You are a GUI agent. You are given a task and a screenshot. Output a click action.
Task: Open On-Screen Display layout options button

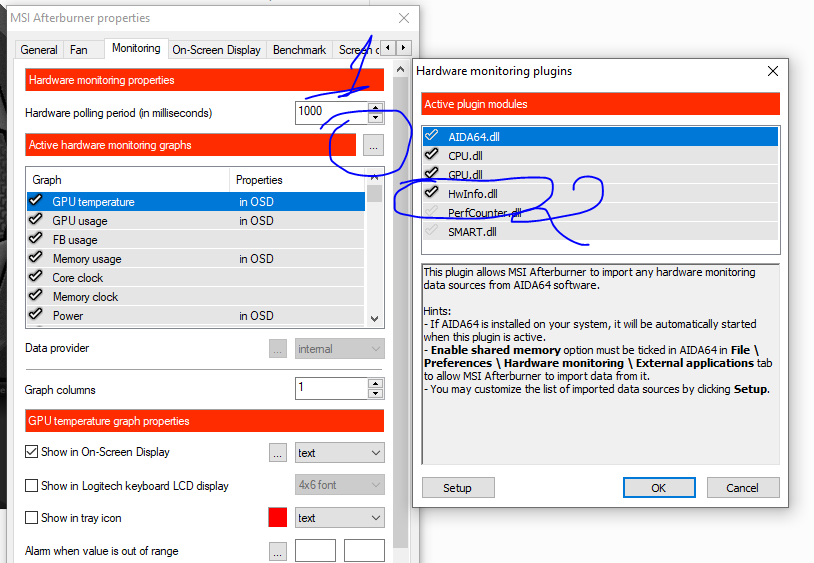tap(278, 452)
